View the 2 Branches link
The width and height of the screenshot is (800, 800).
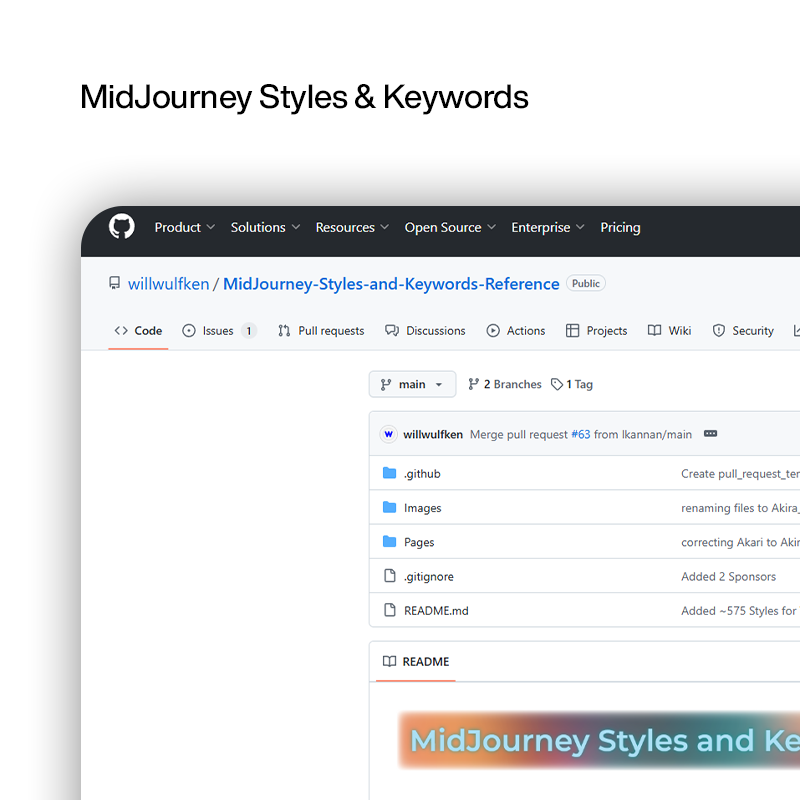pos(505,384)
